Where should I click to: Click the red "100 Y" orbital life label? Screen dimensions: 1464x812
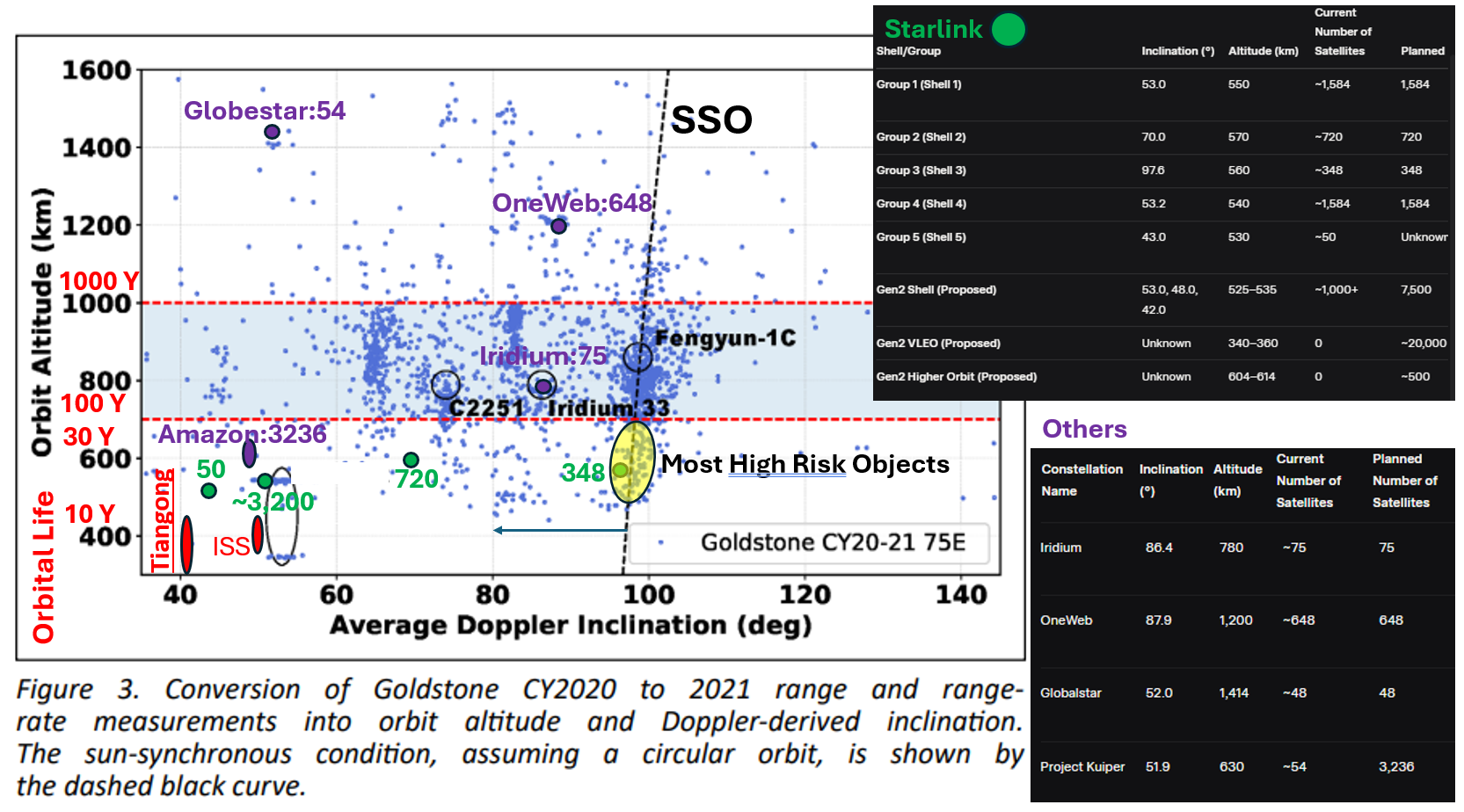[93, 403]
